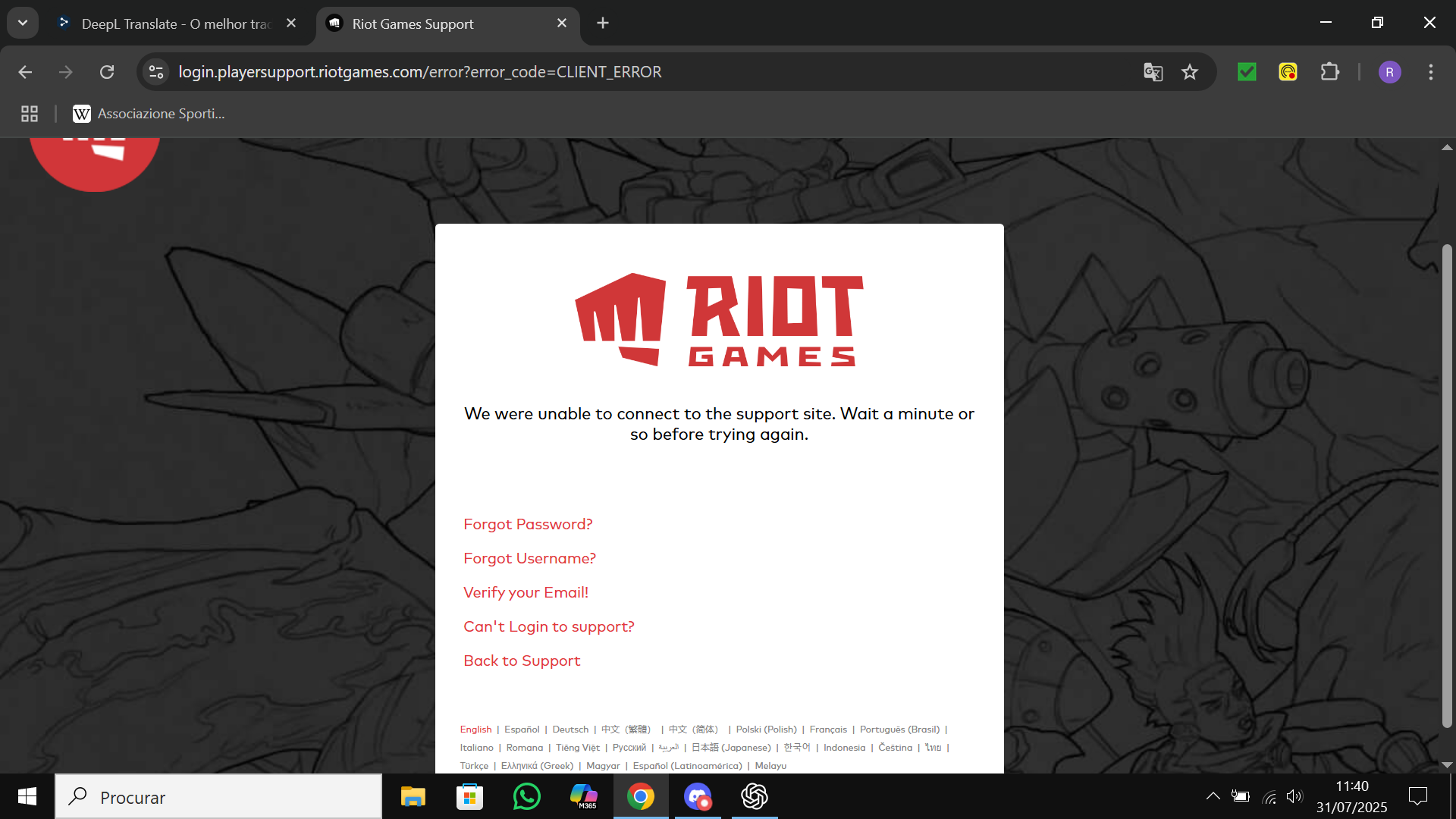Viewport: 1456px width, 819px height.
Task: Open File Explorer from the taskbar
Action: point(413,796)
